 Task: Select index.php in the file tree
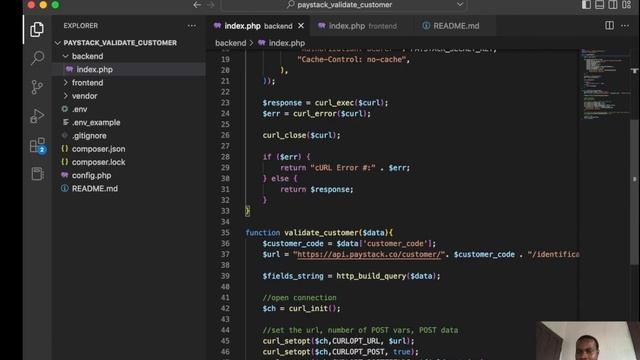click(94, 69)
